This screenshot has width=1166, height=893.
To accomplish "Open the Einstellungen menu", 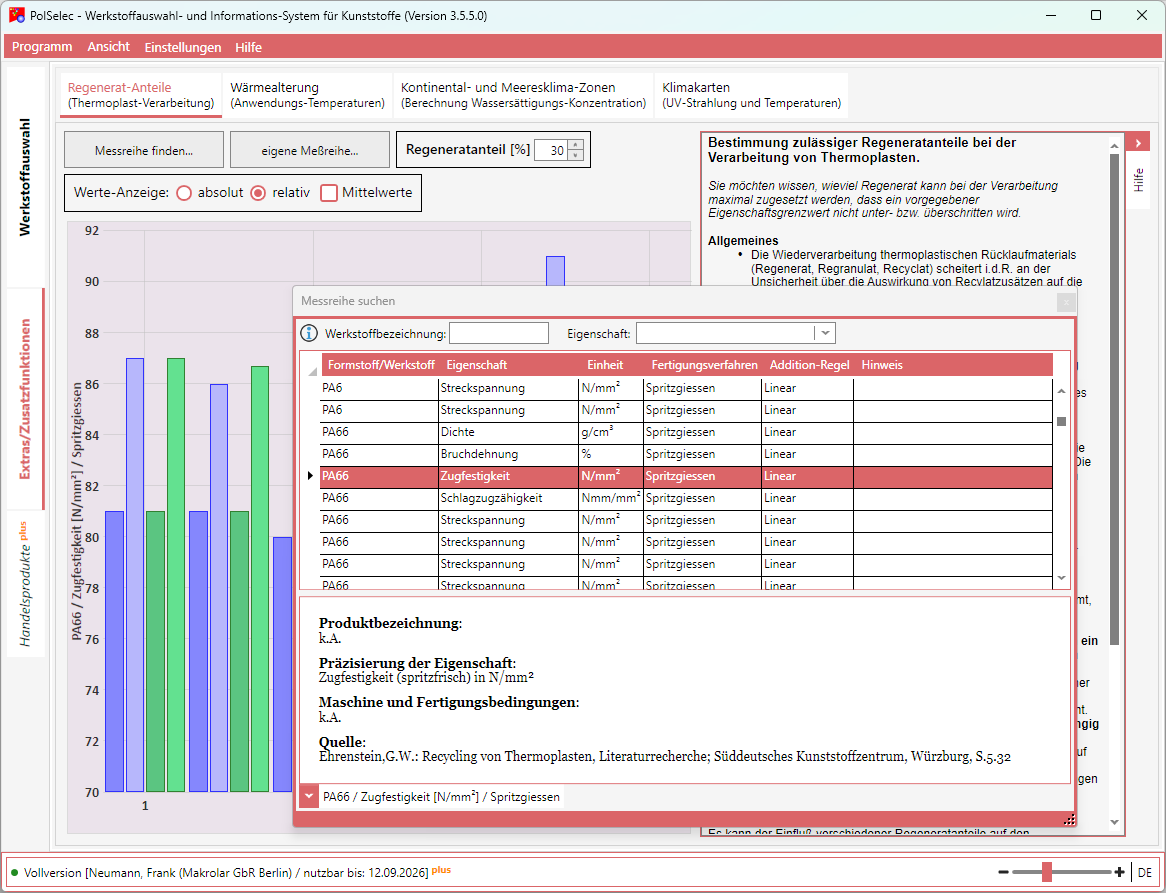I will (183, 47).
